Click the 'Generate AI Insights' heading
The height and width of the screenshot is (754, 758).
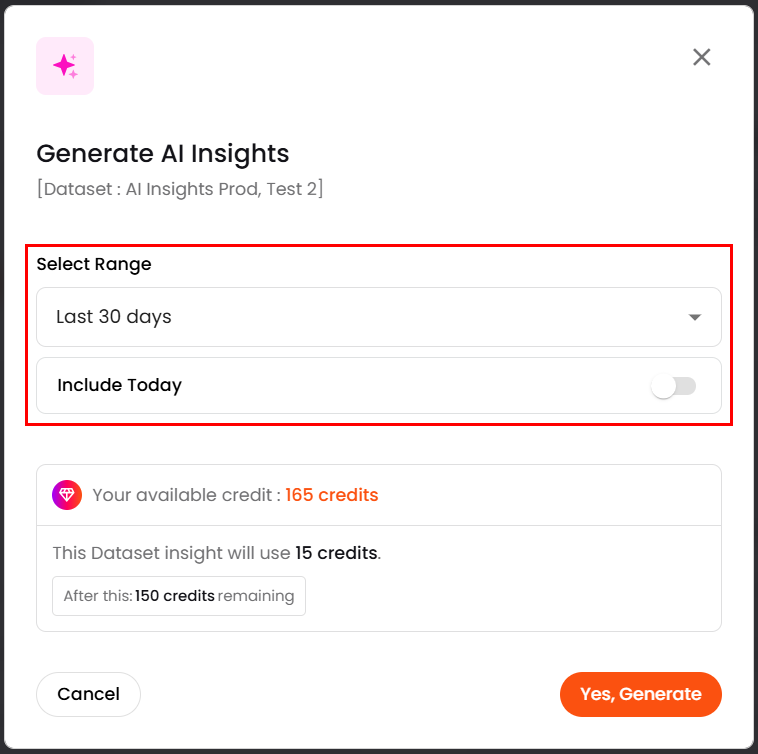coord(163,153)
